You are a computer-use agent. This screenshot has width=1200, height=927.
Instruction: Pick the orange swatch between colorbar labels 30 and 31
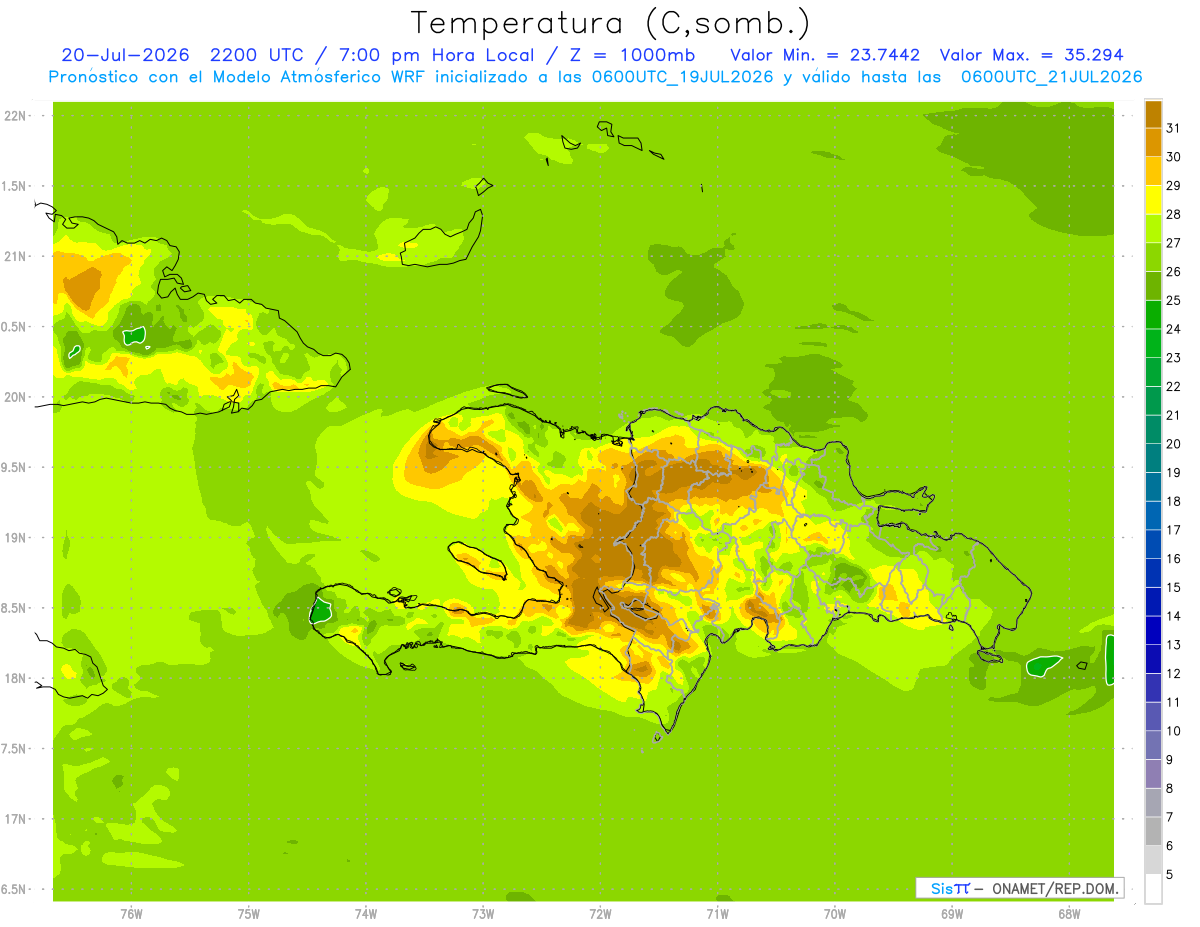click(x=1153, y=142)
